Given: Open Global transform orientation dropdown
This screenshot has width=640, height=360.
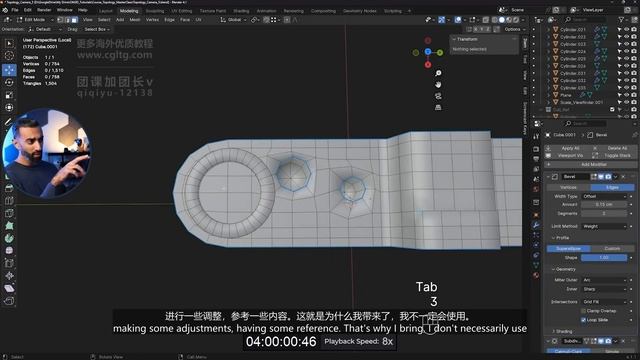Looking at the screenshot, I should pyautogui.click(x=233, y=20).
